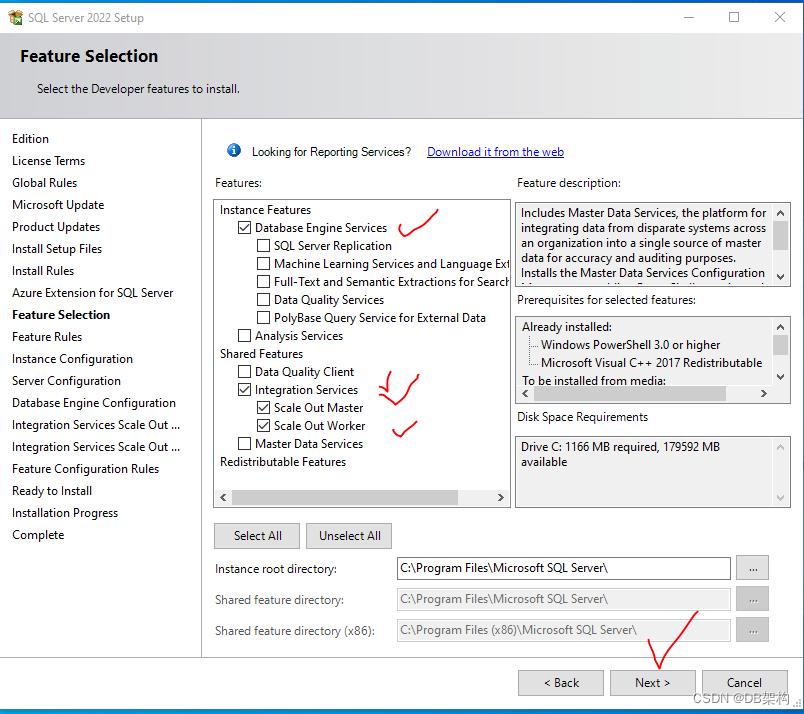804x714 pixels.
Task: Enable Analysis Services checkbox
Action: click(x=245, y=335)
